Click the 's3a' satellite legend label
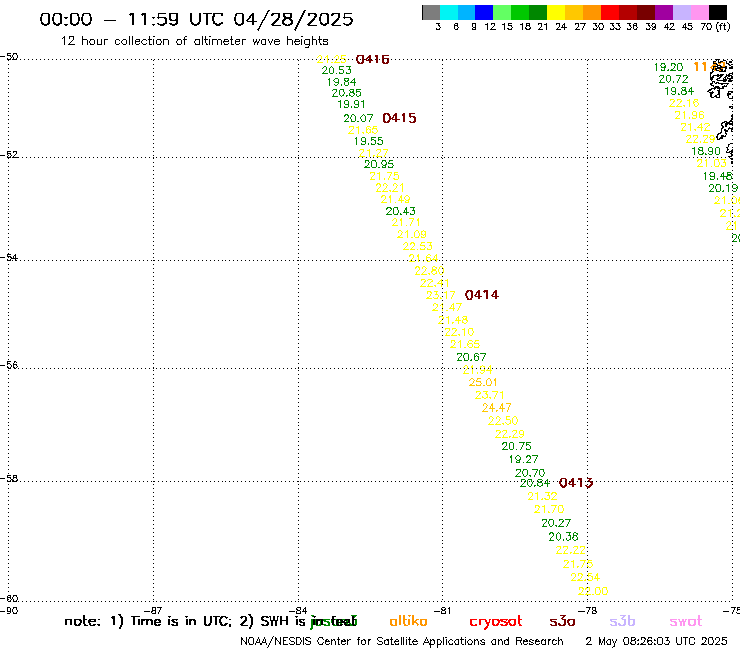The image size is (740, 650). tap(562, 621)
